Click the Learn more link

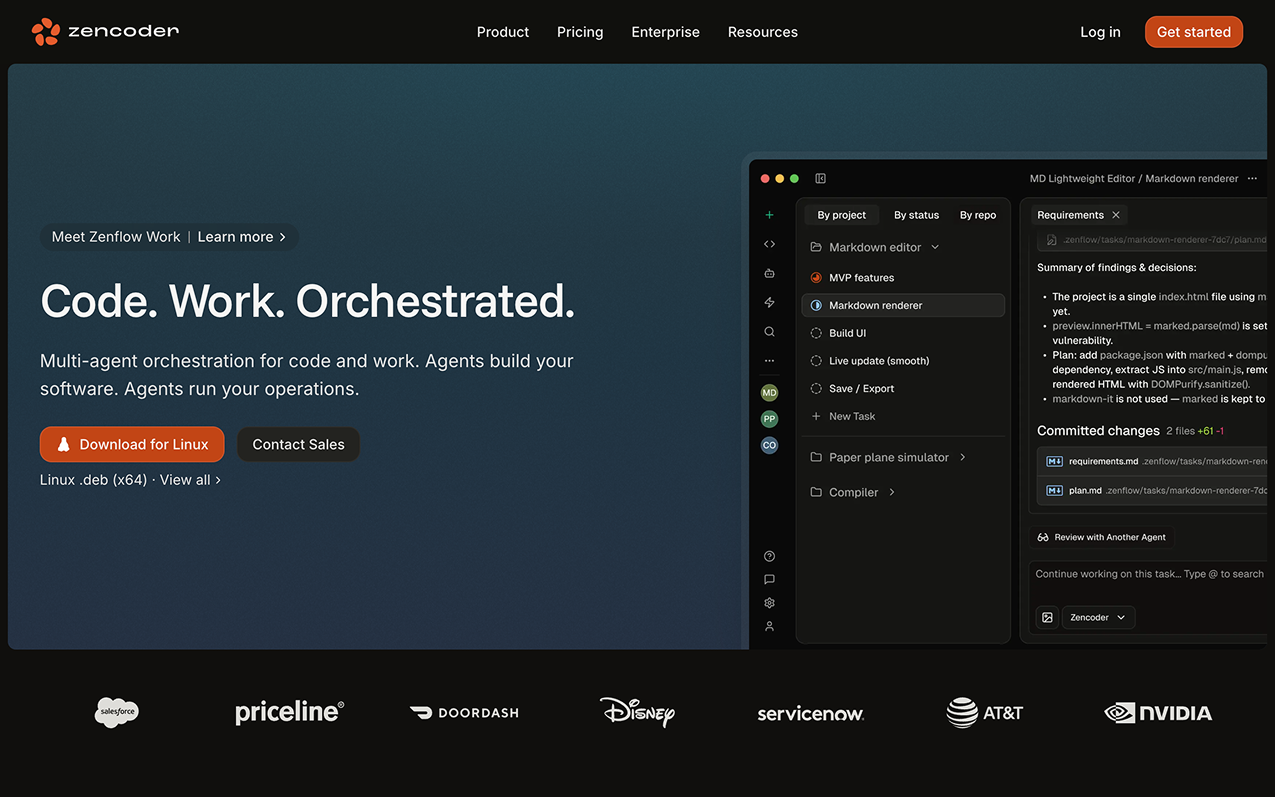pos(242,237)
